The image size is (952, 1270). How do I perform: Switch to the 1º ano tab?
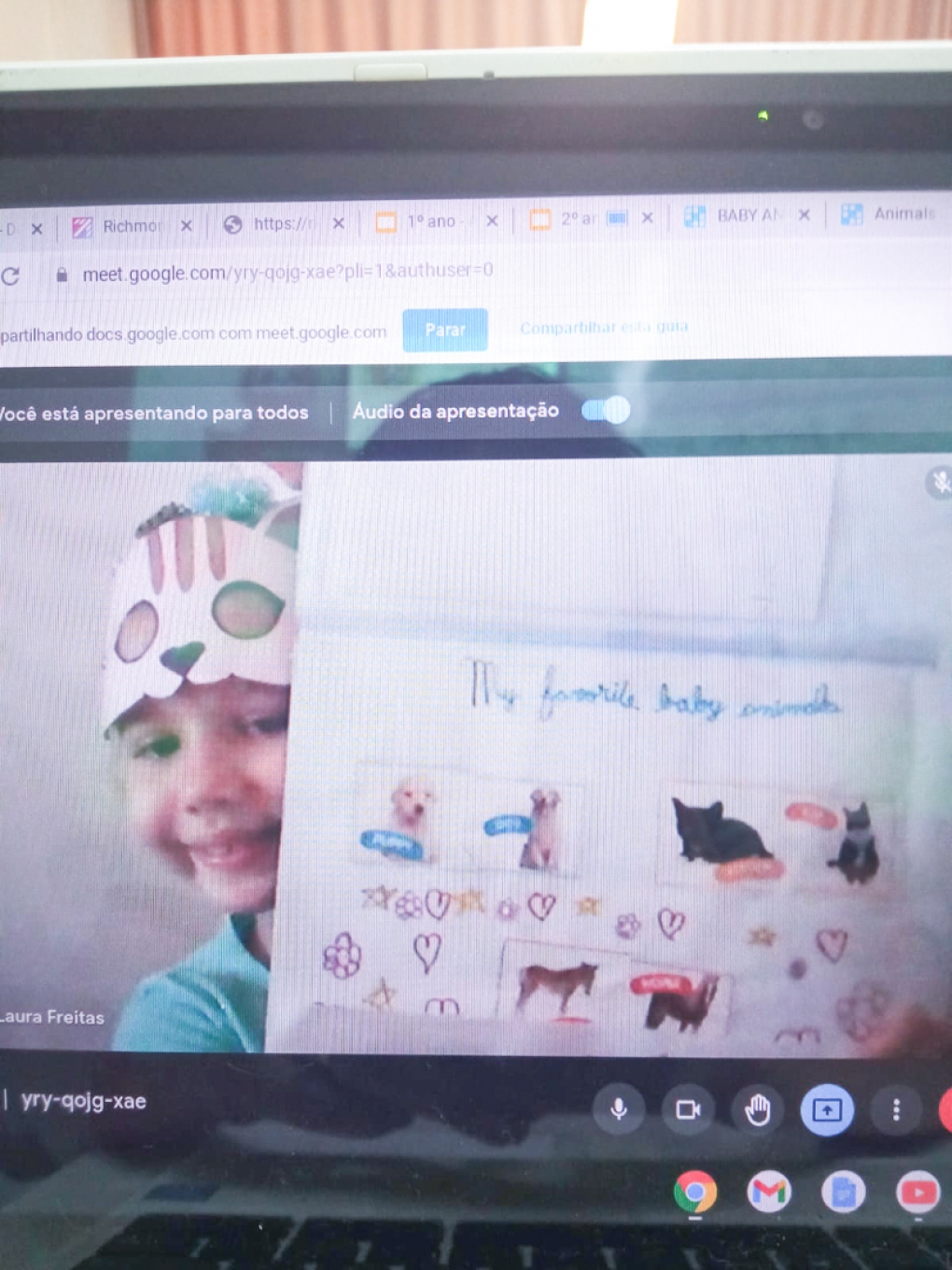click(x=431, y=221)
